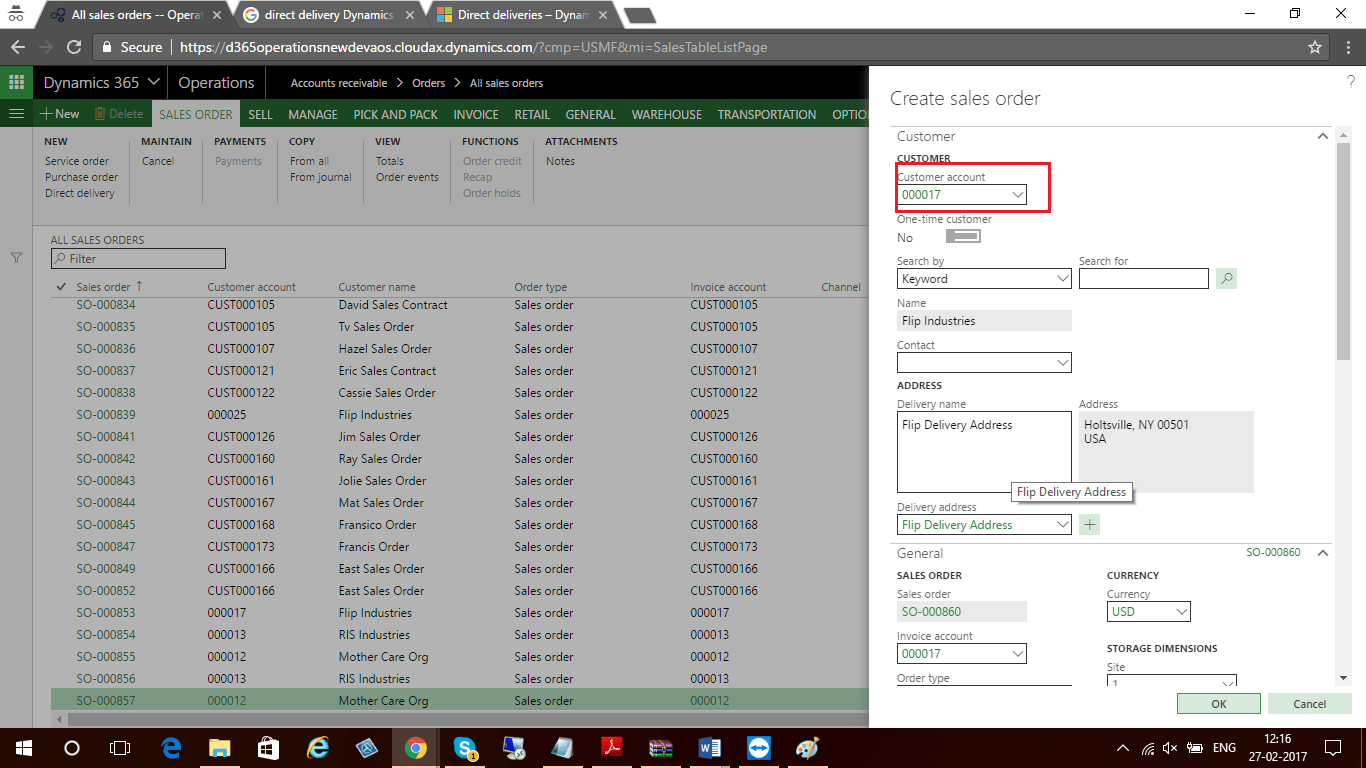Collapse the Customer section
The image size is (1366, 768).
(1322, 135)
